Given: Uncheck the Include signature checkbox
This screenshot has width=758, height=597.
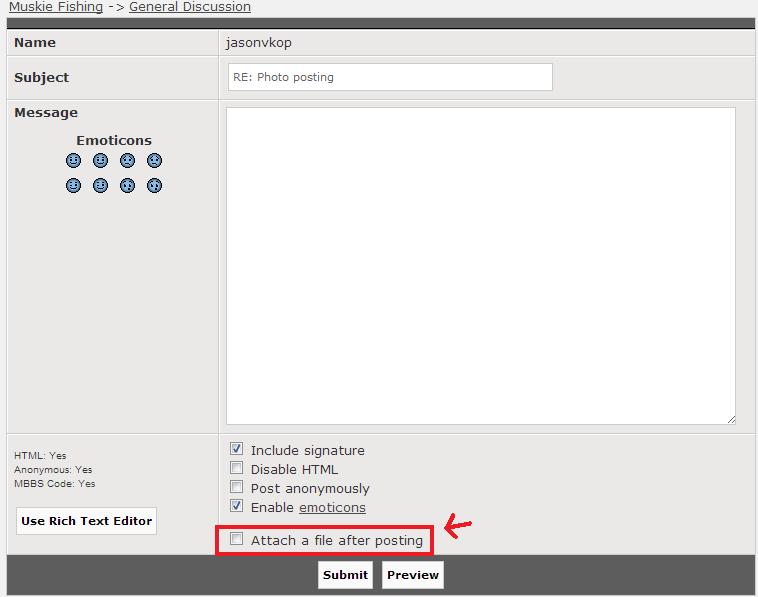Looking at the screenshot, I should pyautogui.click(x=237, y=449).
